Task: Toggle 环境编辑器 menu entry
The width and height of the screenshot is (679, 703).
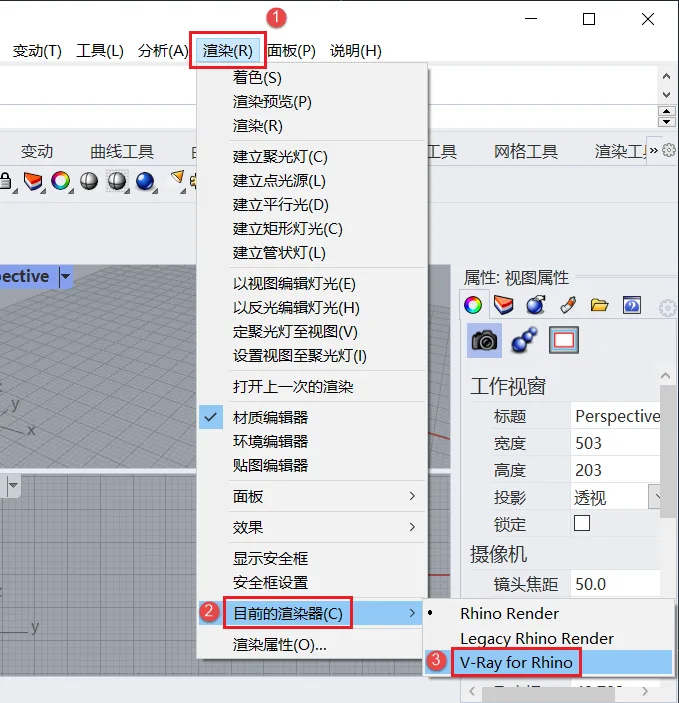Action: (x=312, y=441)
